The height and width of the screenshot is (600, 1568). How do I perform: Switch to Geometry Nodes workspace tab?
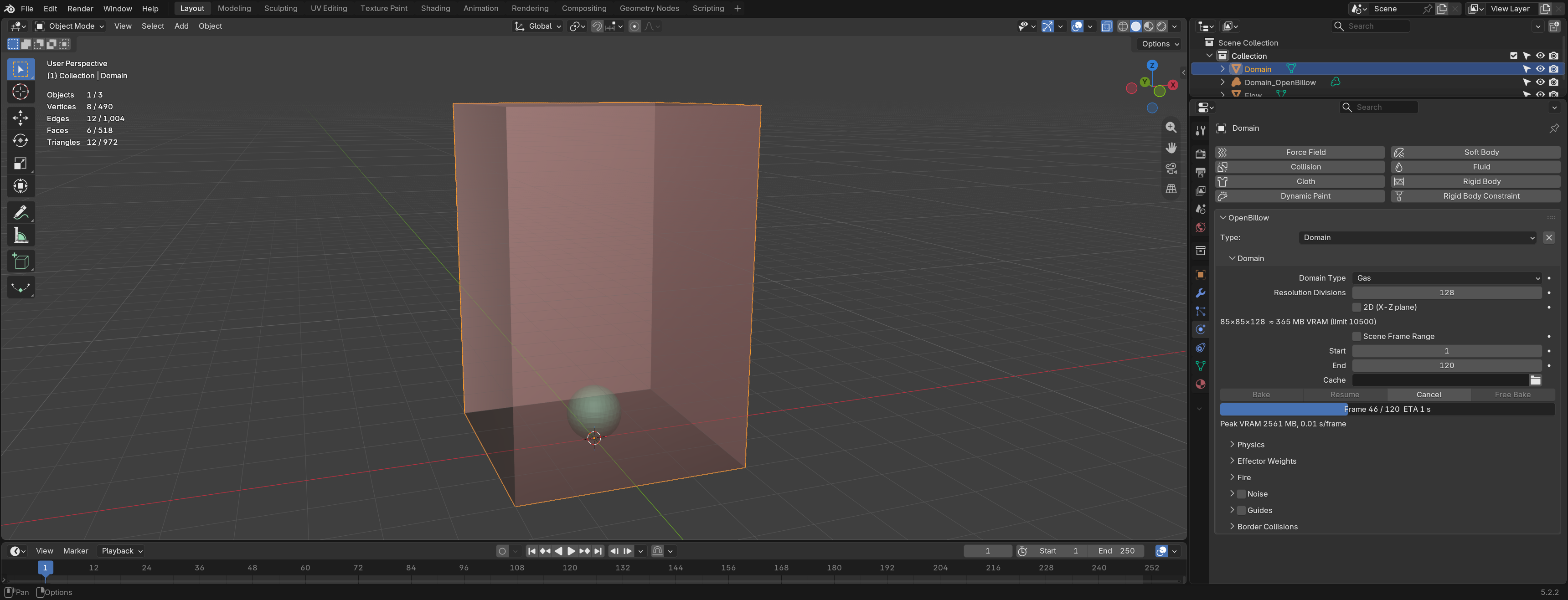(649, 9)
